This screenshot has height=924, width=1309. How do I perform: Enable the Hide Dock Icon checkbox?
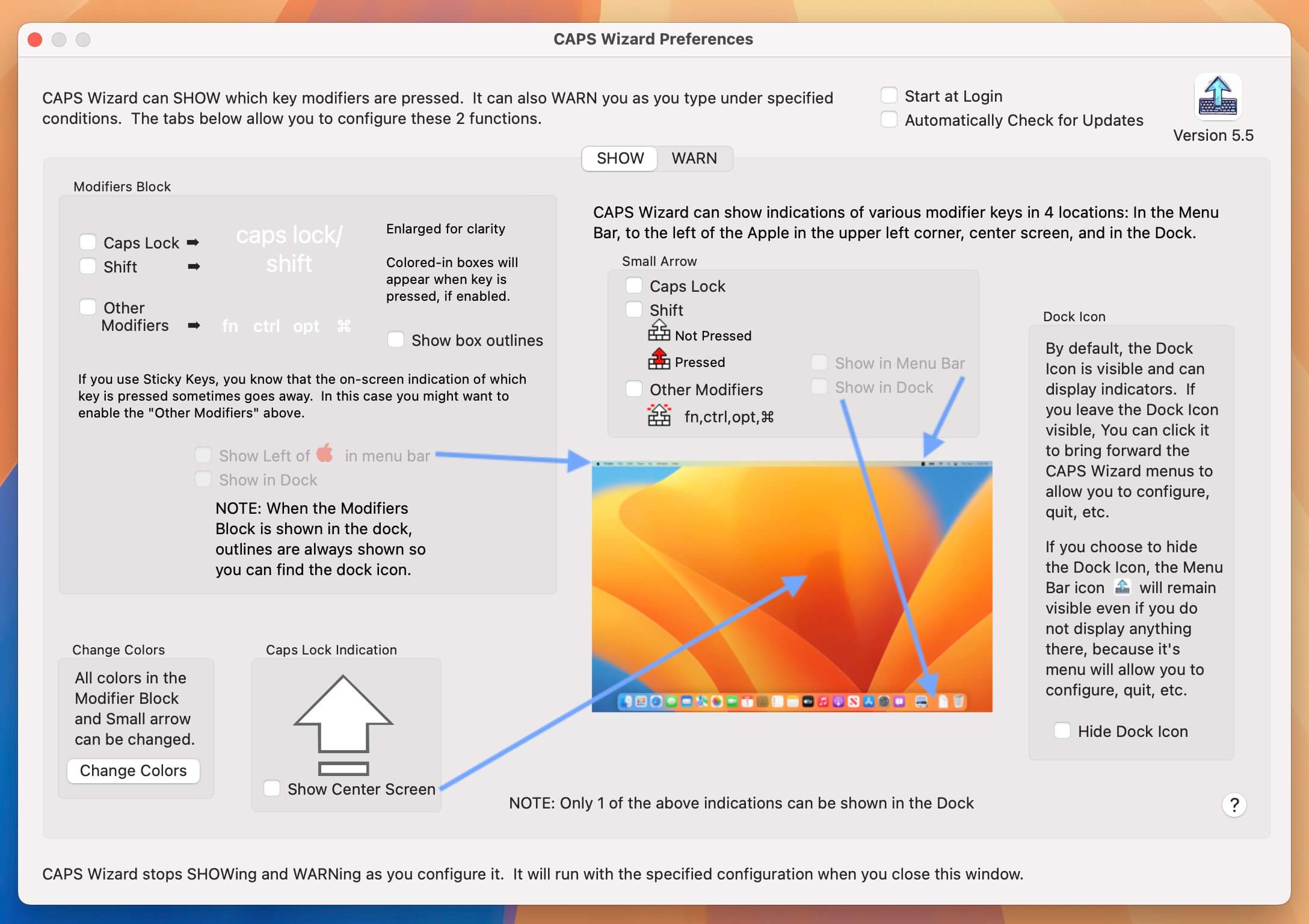(x=1060, y=731)
